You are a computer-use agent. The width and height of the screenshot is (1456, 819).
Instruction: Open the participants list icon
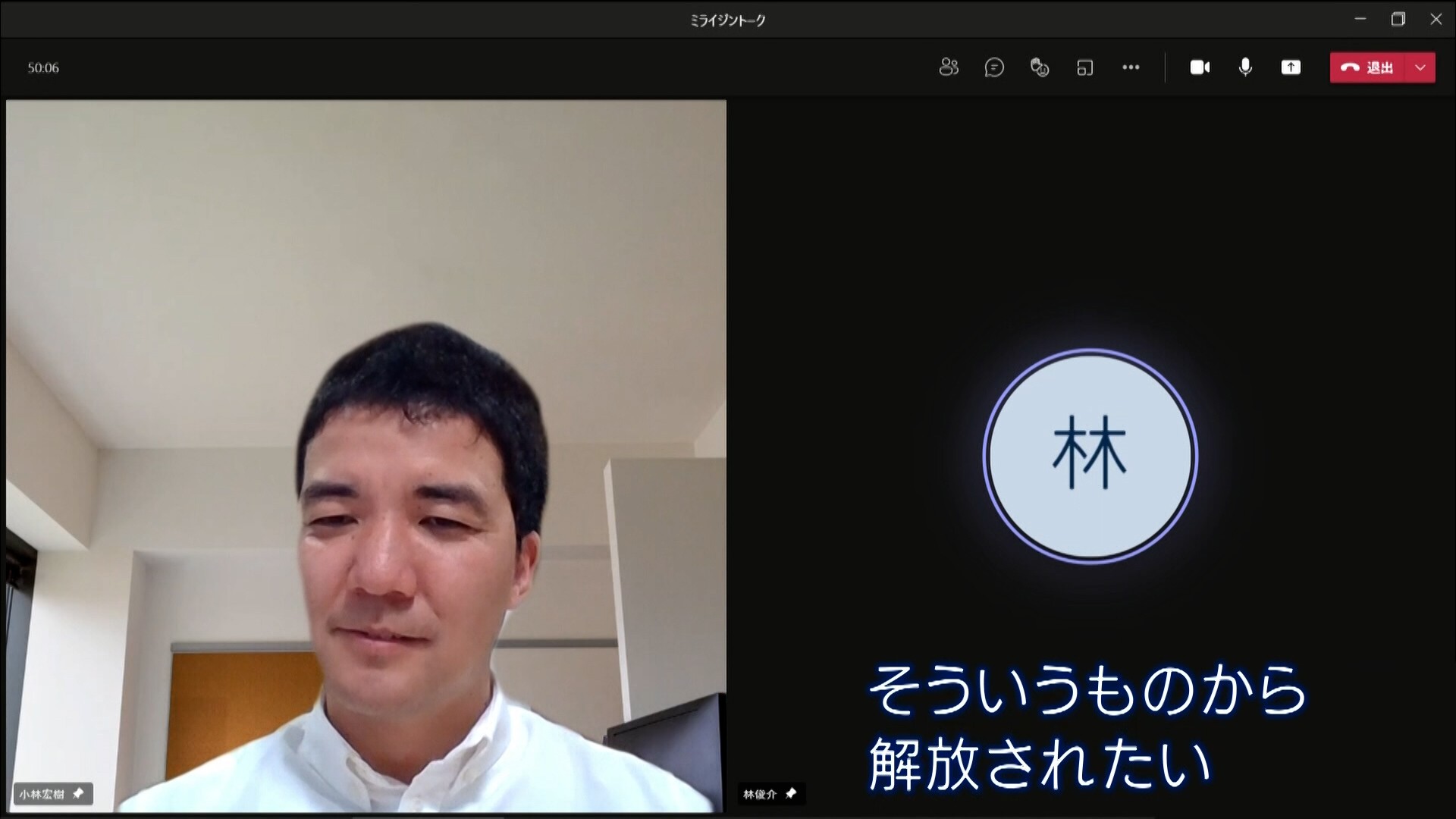[949, 67]
